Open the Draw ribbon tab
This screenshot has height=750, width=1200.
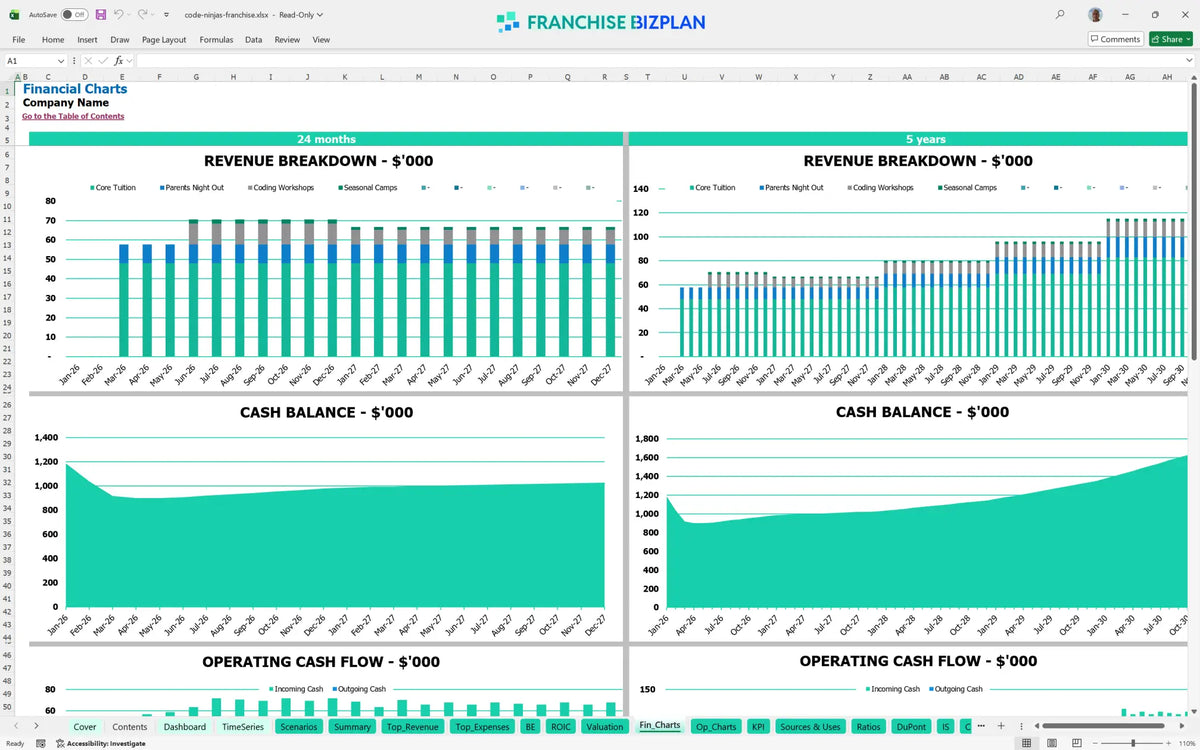[120, 39]
